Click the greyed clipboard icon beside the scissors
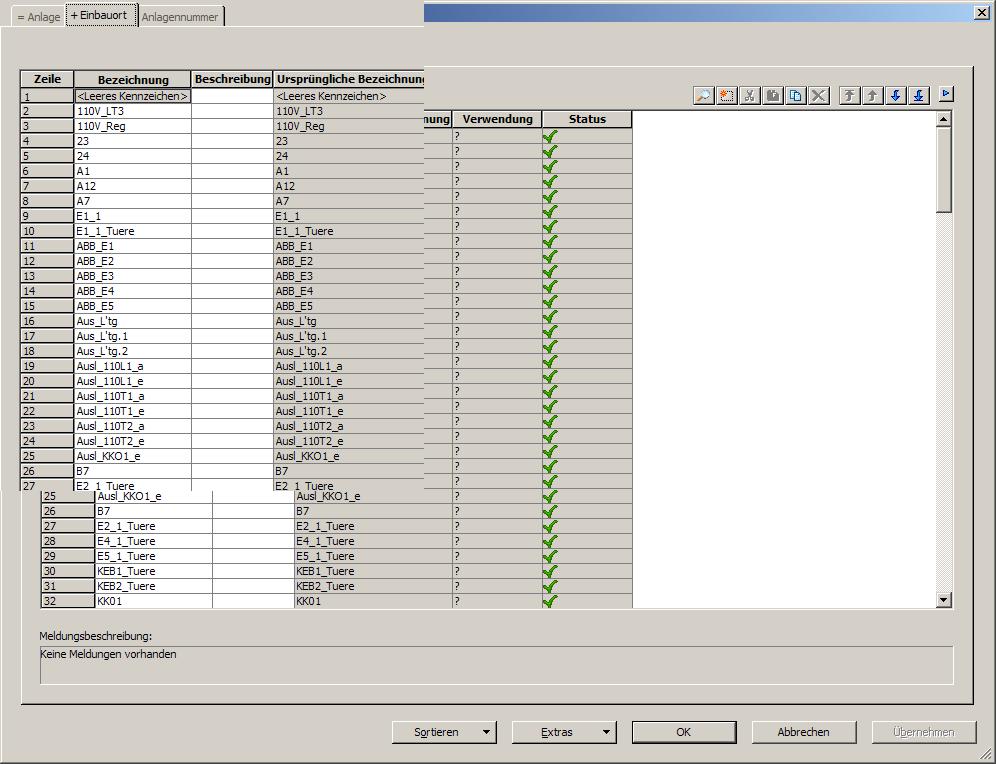996x764 pixels. (772, 95)
